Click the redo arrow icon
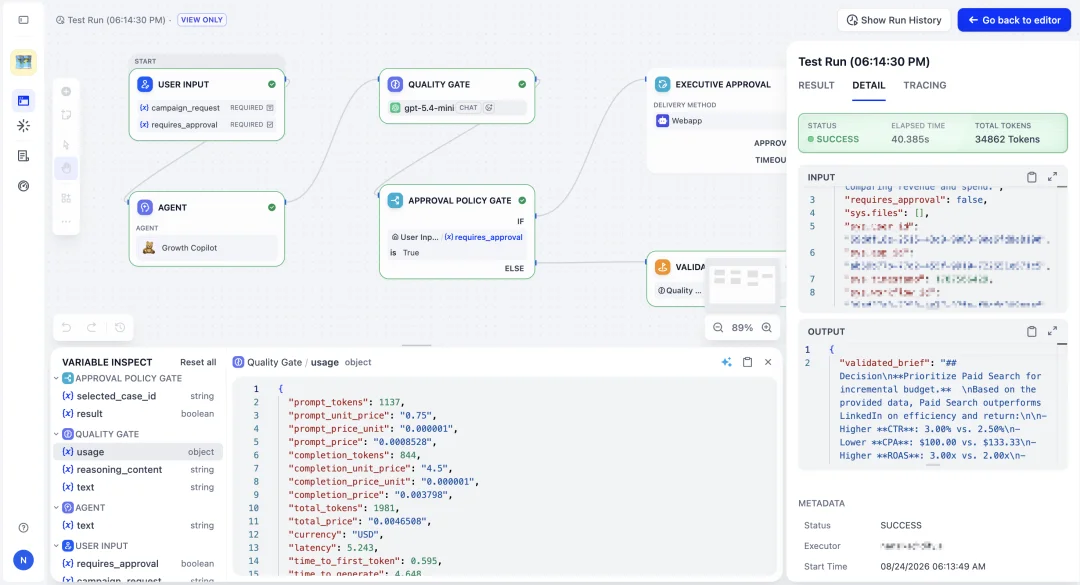 tap(92, 327)
